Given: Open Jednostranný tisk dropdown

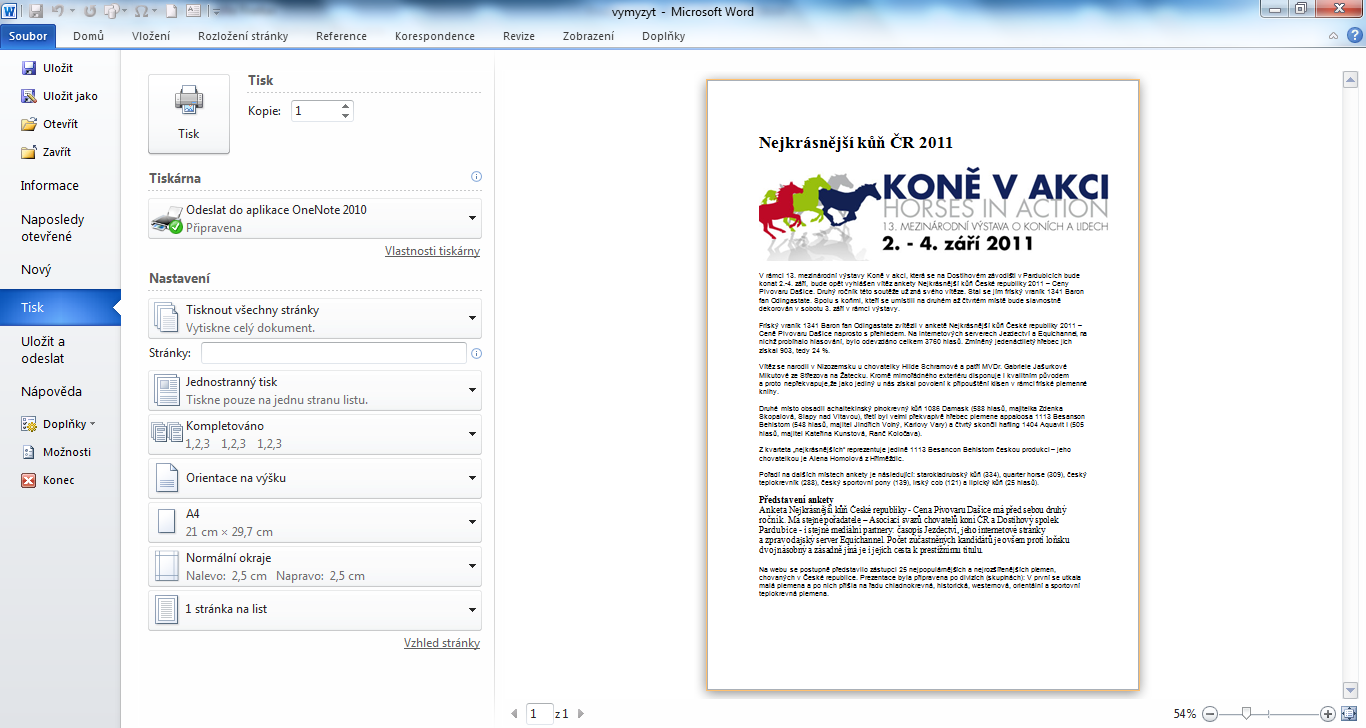Looking at the screenshot, I should click(x=315, y=391).
